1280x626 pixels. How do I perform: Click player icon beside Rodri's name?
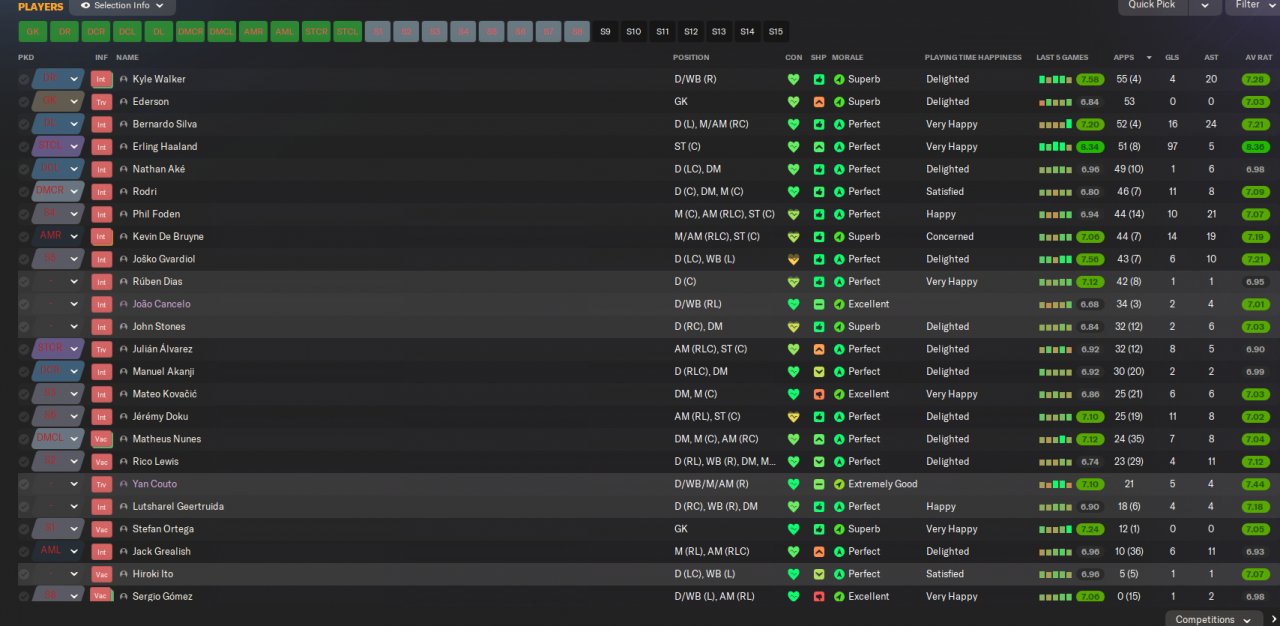coord(123,192)
